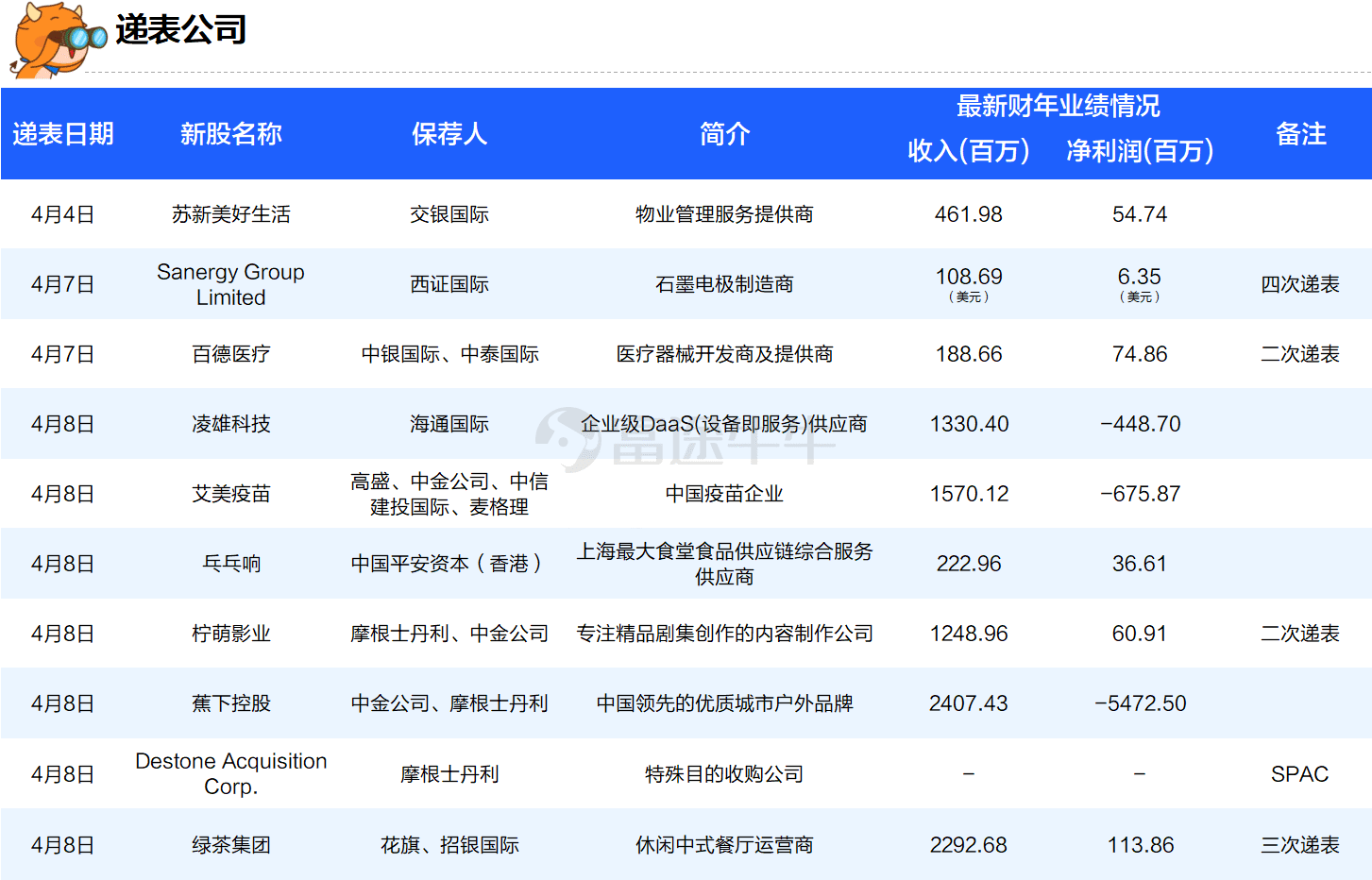Select the 备注 column header
Image resolution: width=1372 pixels, height=880 pixels.
[x=1300, y=134]
